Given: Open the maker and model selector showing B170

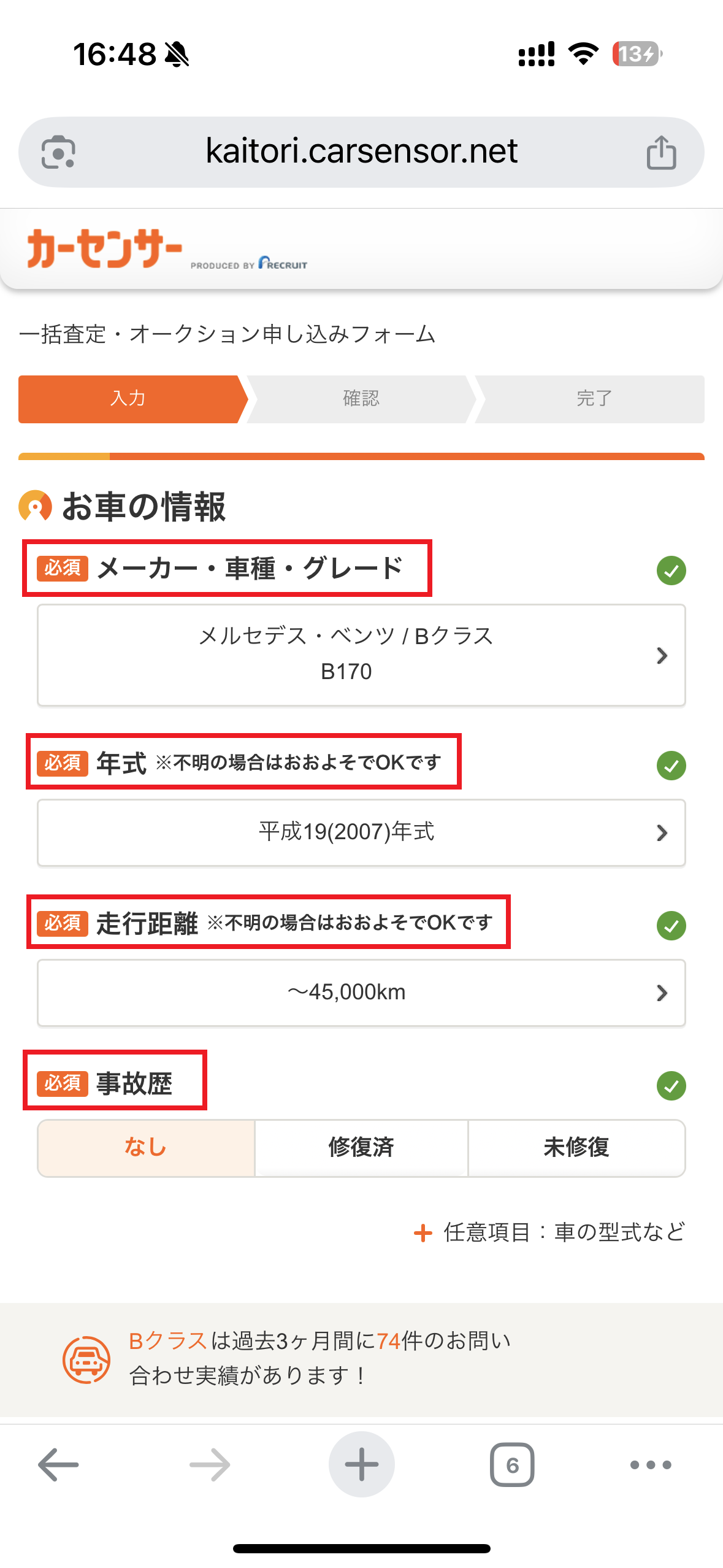Looking at the screenshot, I should 361,655.
